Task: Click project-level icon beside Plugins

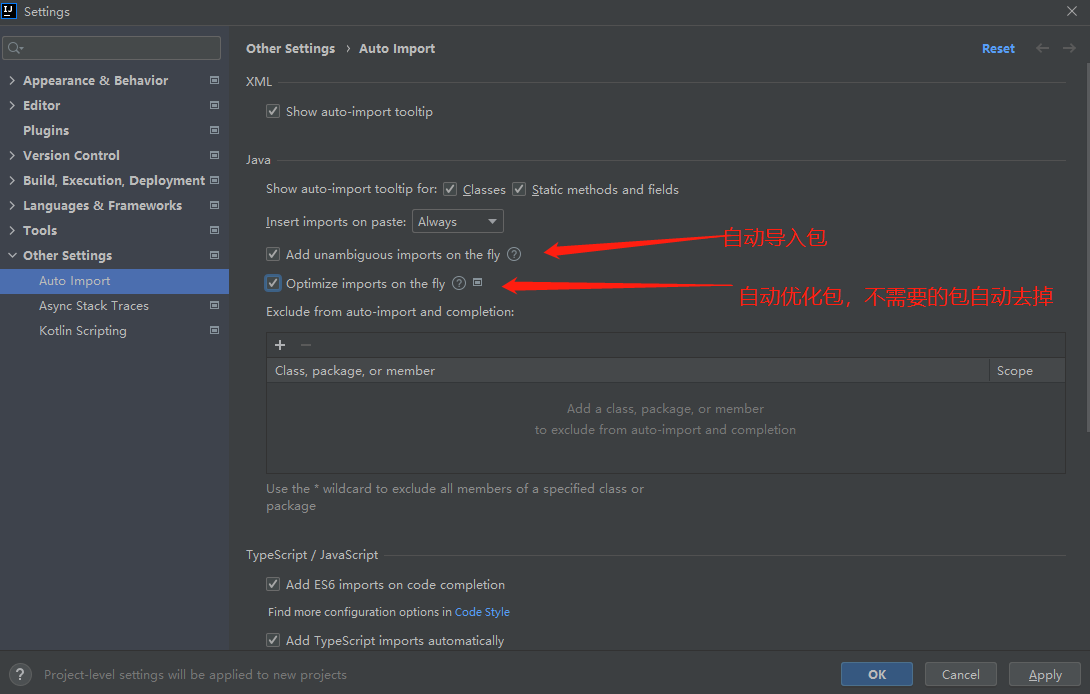Action: [x=214, y=131]
